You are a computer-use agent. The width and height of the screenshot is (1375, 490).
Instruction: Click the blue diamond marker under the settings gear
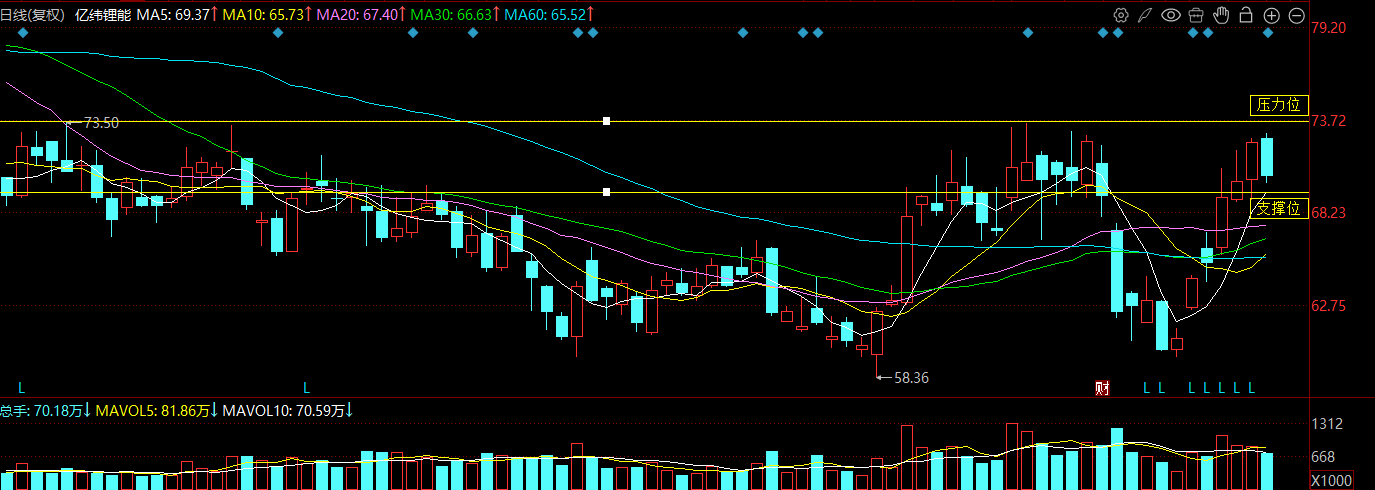coord(1119,33)
